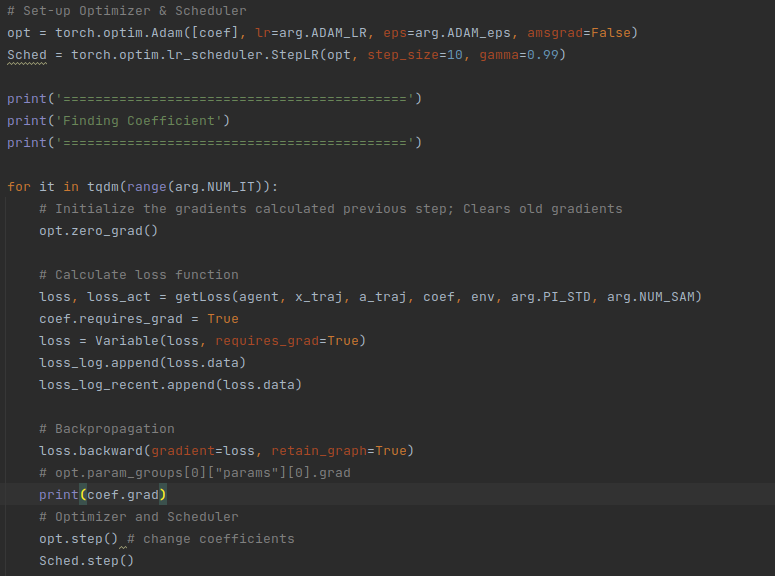This screenshot has height=576, width=775.
Task: Click 'Variable' in the loss line
Action: [x=127, y=341]
